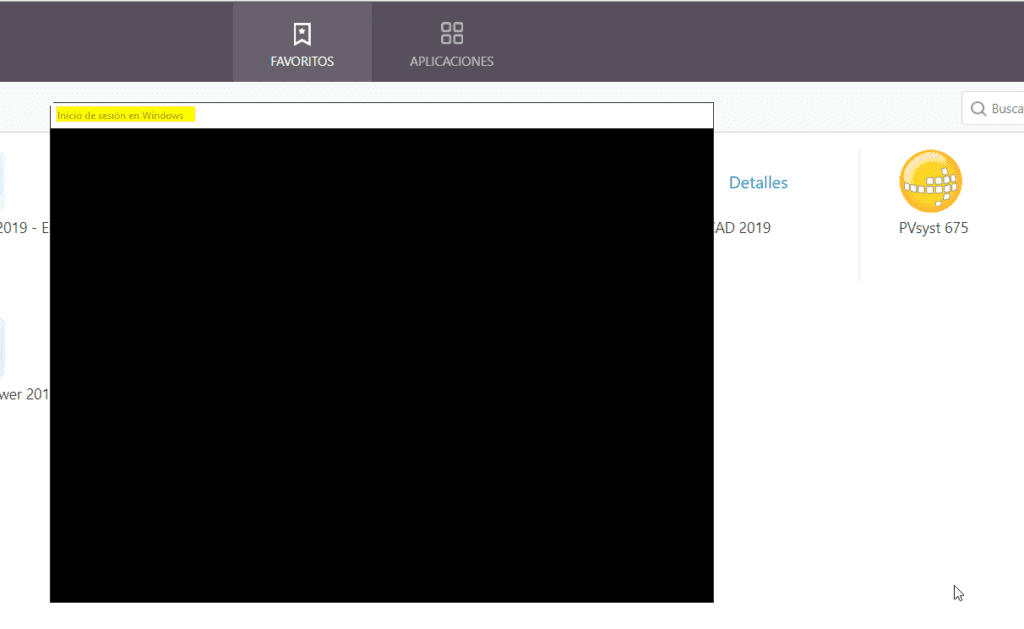1024x629 pixels.
Task: Click the yellow globe icon above PVsyst 675
Action: [932, 181]
